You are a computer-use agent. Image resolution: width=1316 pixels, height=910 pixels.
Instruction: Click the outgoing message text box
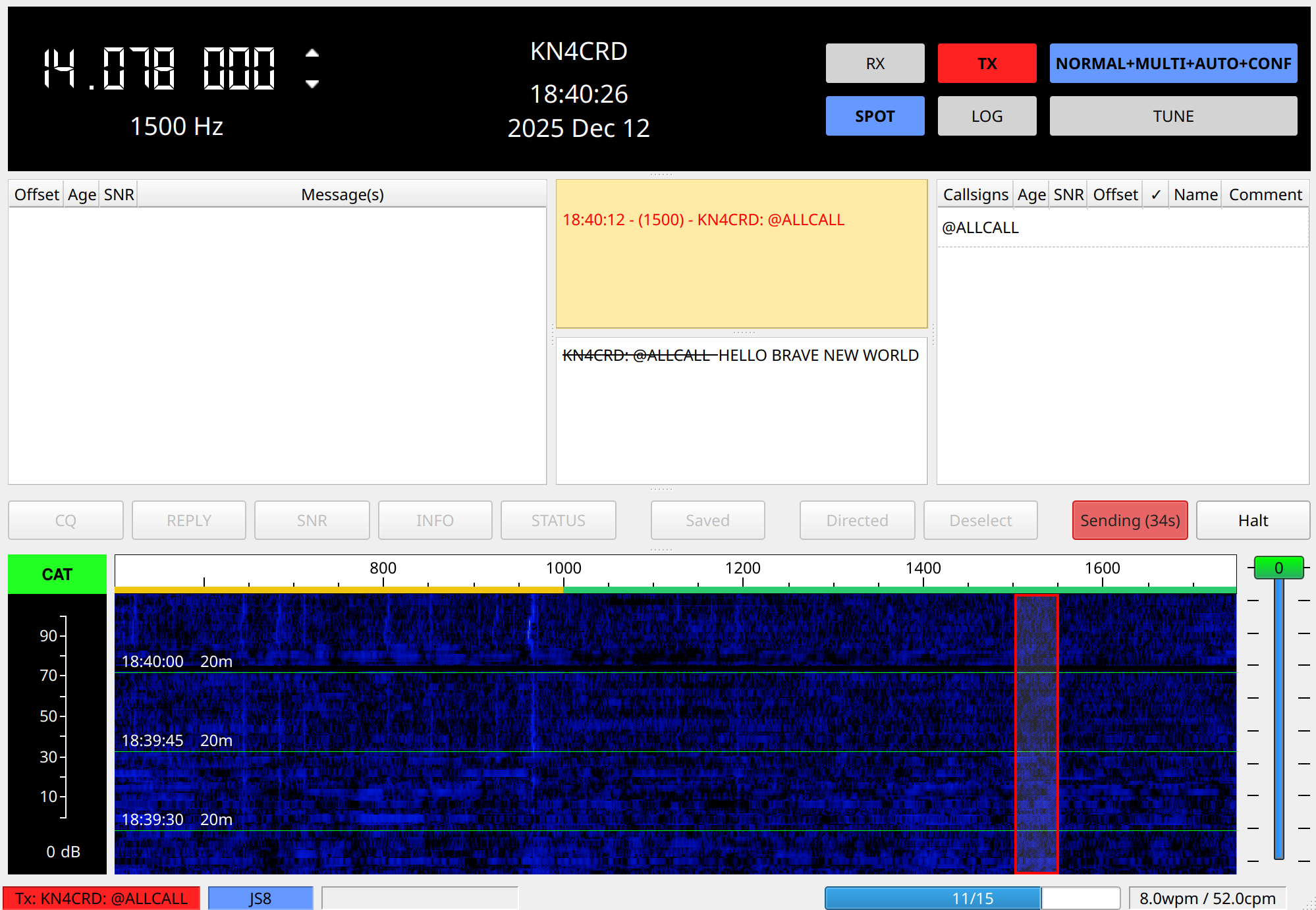coord(741,412)
